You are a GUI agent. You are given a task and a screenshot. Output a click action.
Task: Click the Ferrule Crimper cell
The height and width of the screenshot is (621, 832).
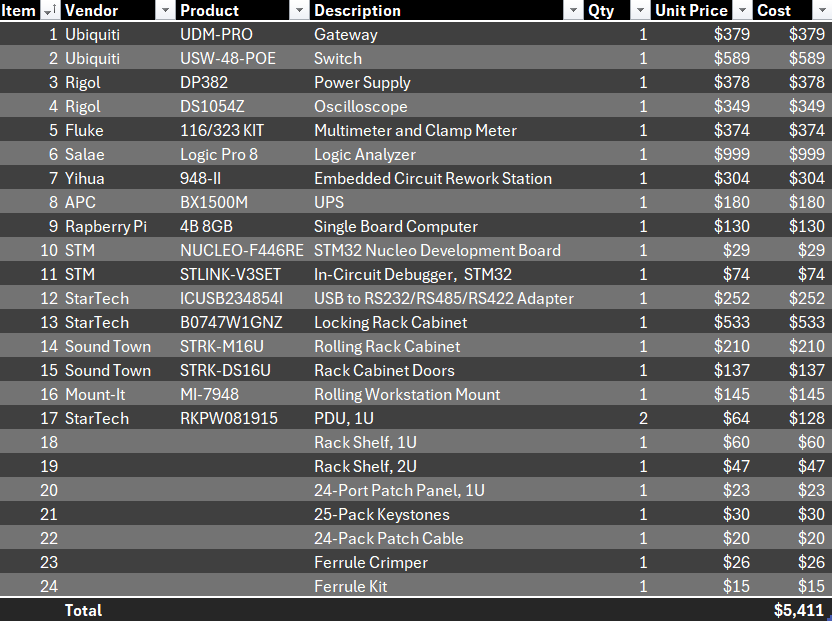[x=447, y=563]
